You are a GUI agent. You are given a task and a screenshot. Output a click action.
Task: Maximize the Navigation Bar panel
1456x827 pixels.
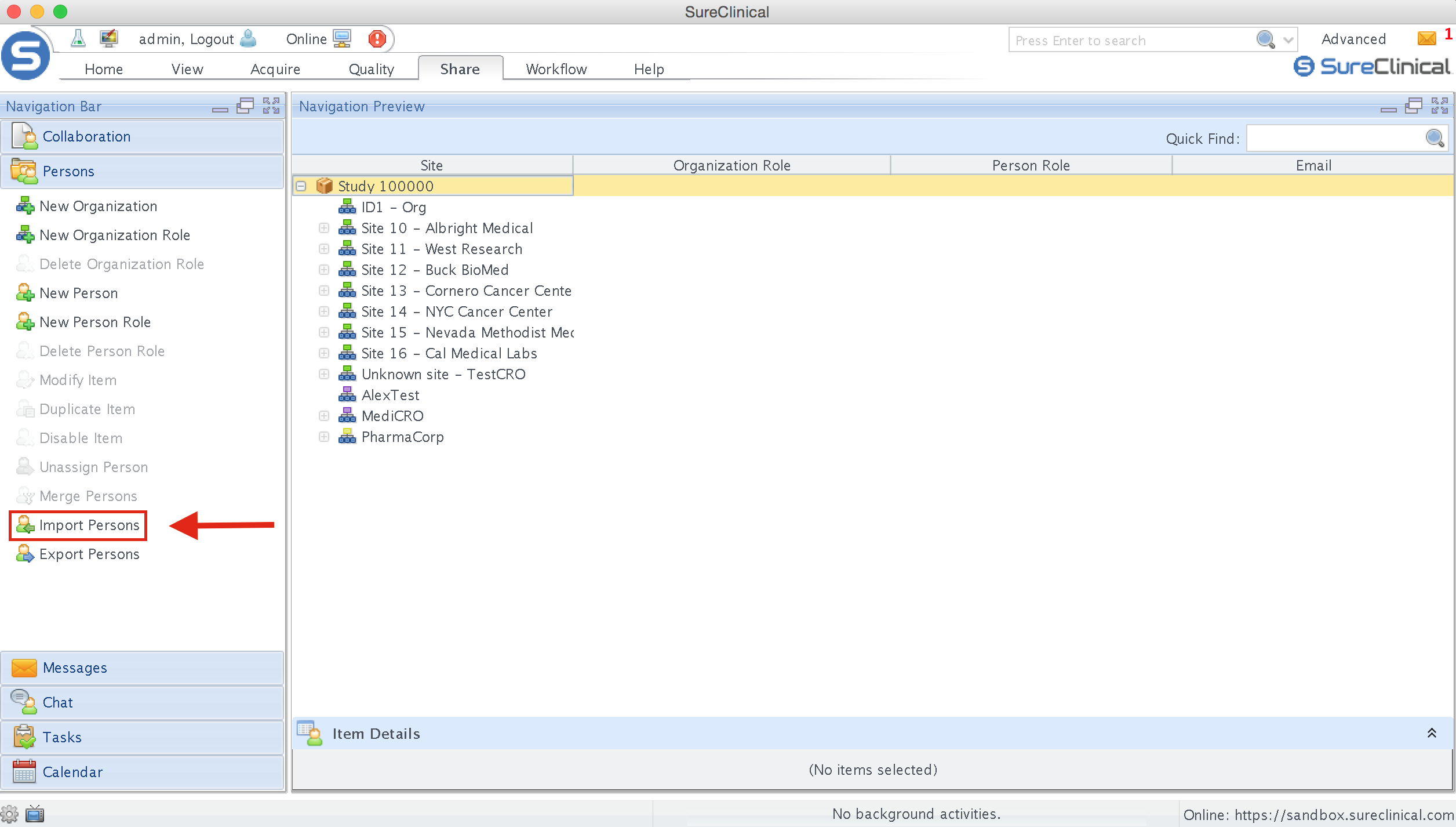click(271, 106)
